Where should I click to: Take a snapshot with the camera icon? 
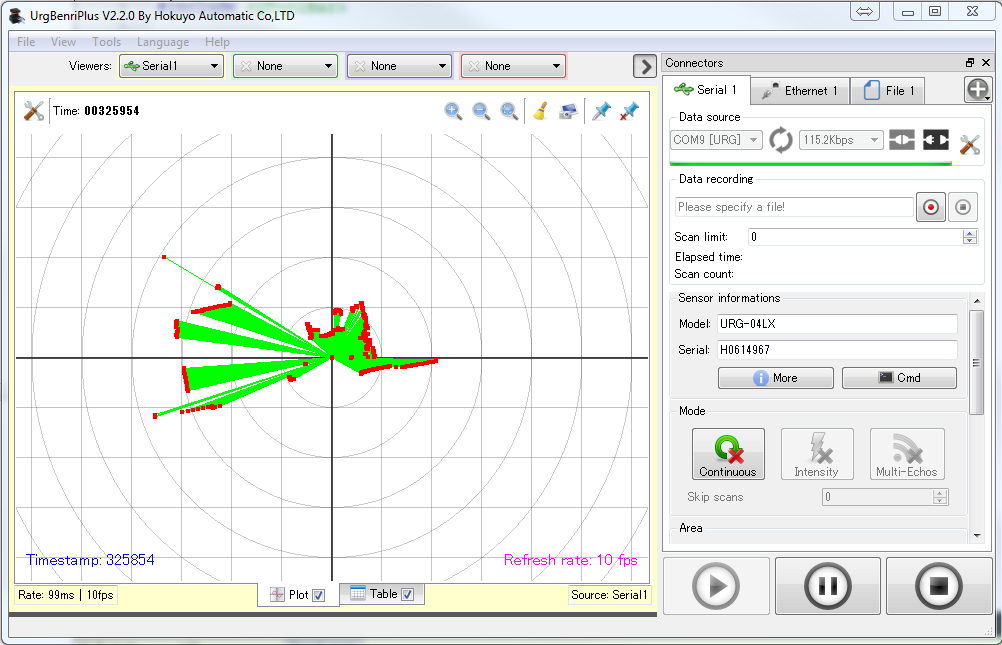[568, 111]
